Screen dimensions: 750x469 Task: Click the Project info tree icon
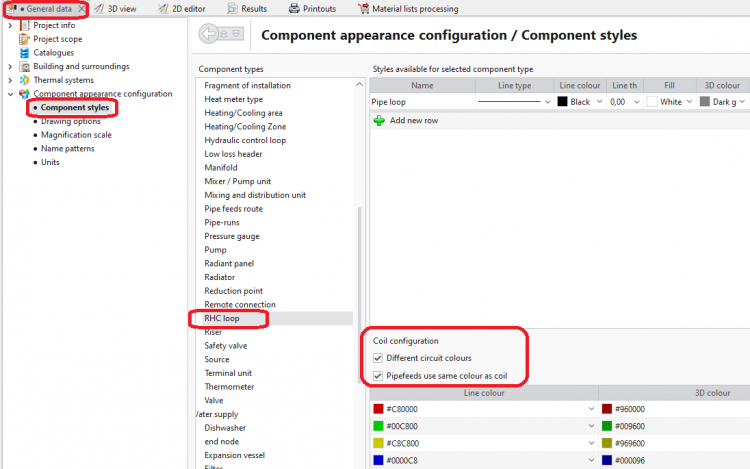[26, 25]
